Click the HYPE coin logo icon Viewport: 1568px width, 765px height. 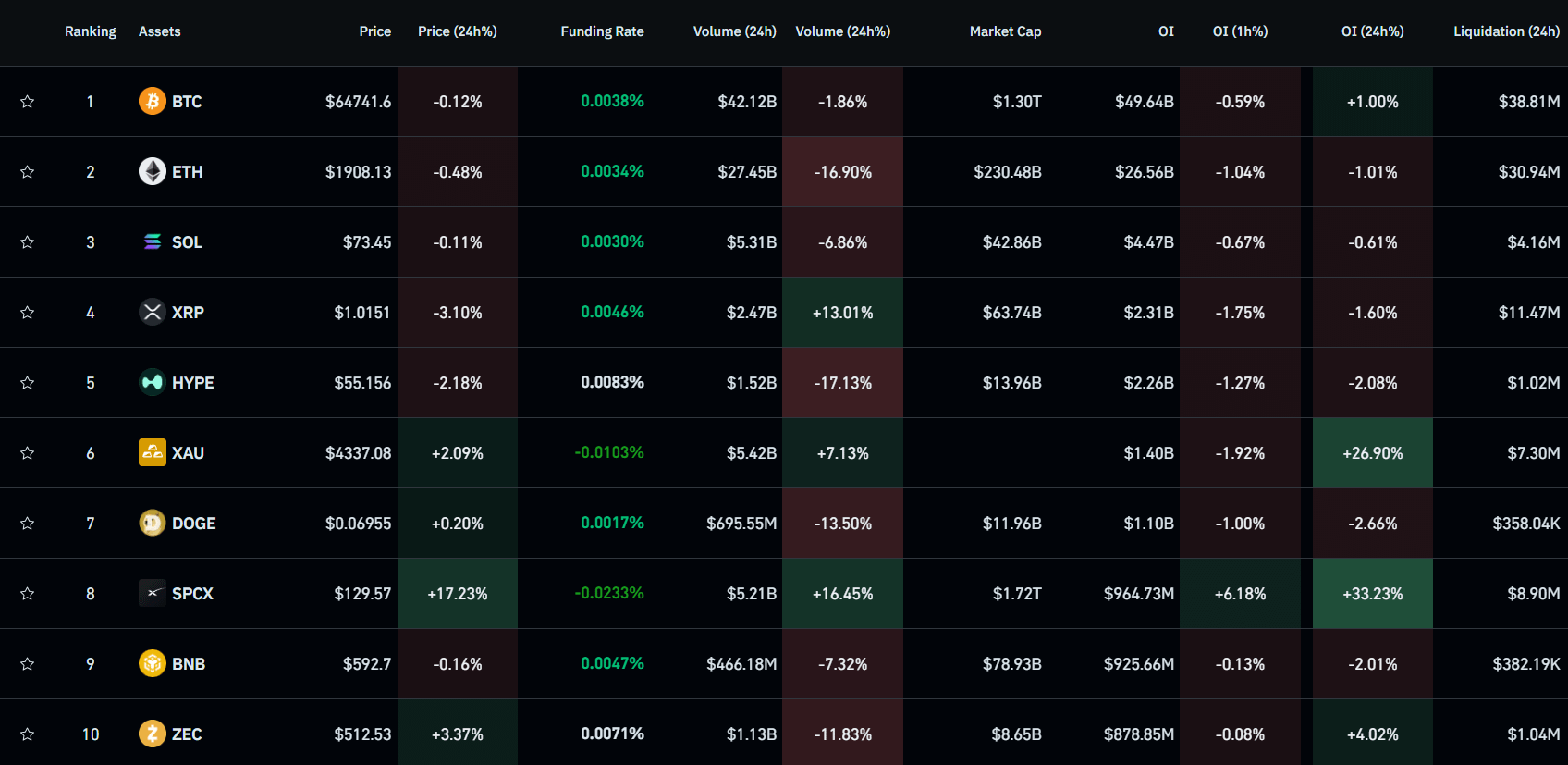(x=153, y=382)
